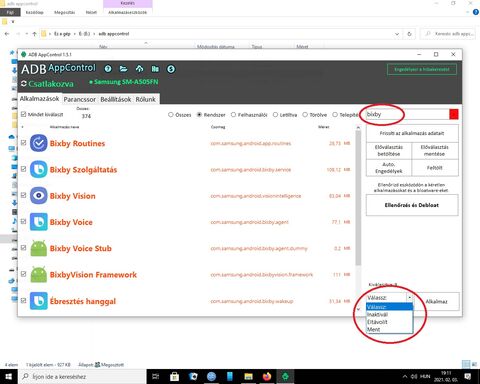Choose Inaktivál from the dropdown list

coord(389,314)
